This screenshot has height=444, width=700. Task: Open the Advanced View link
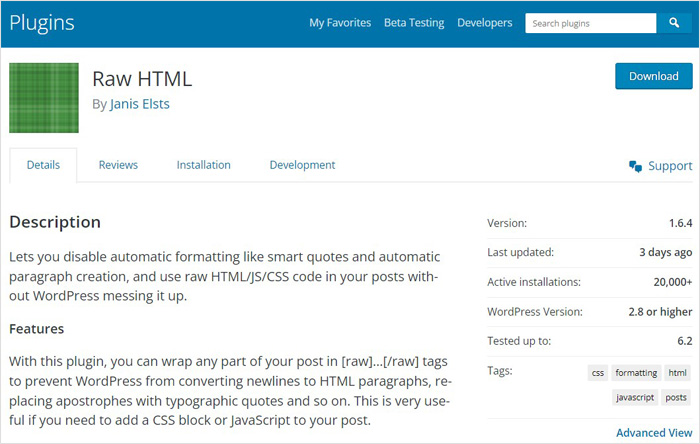pos(654,433)
